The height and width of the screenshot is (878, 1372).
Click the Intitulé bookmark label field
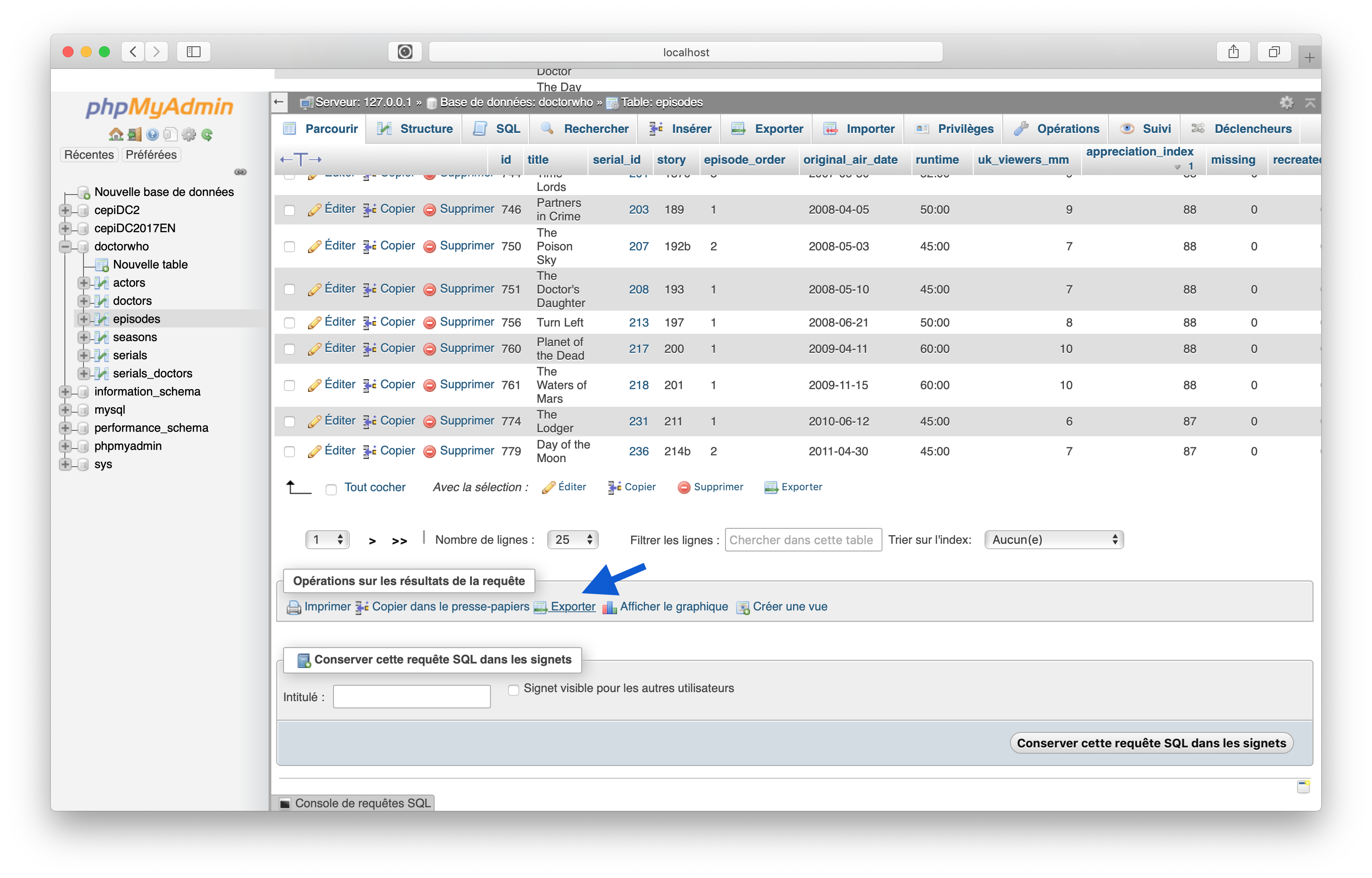tap(411, 697)
